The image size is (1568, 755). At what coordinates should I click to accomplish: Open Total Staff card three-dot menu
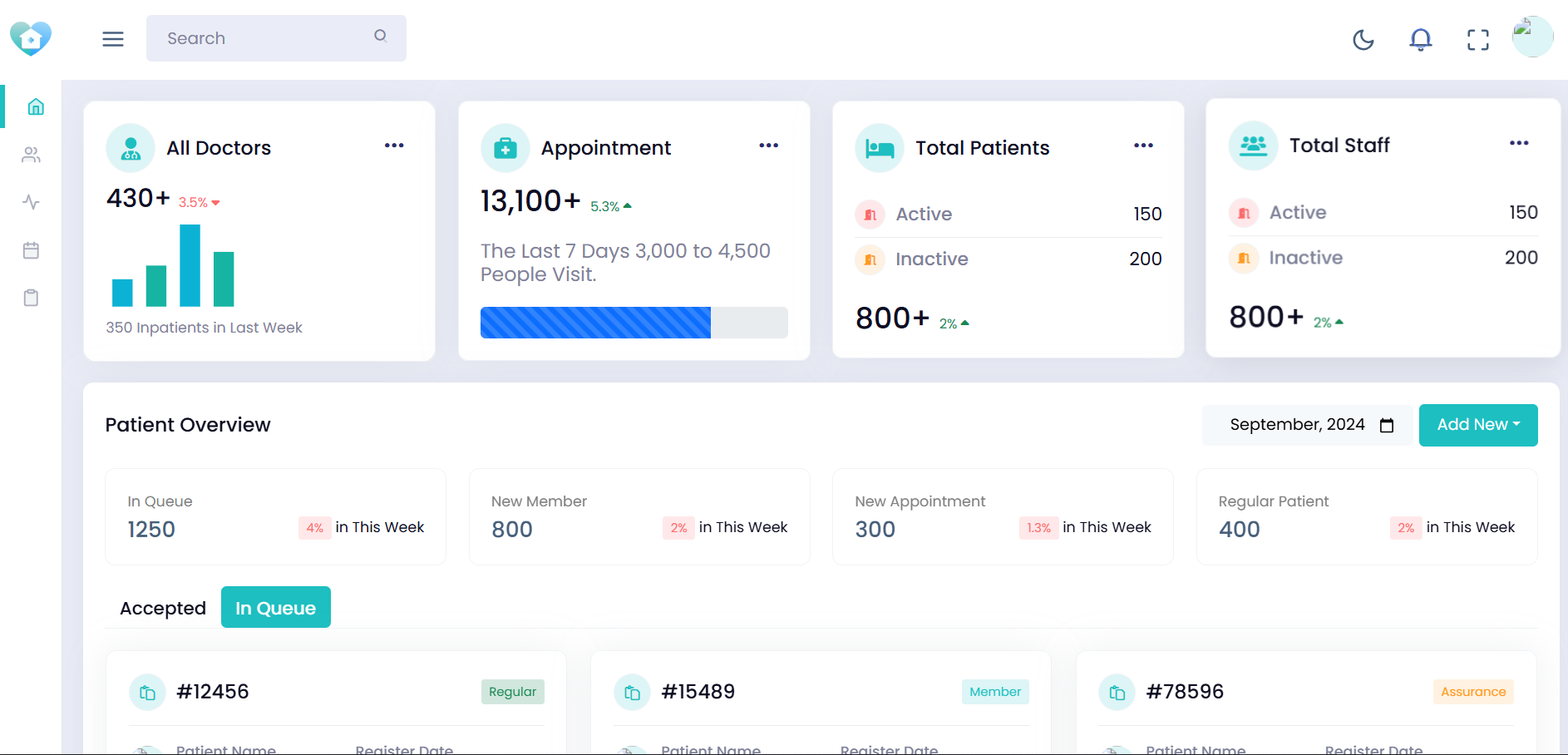pos(1519,143)
